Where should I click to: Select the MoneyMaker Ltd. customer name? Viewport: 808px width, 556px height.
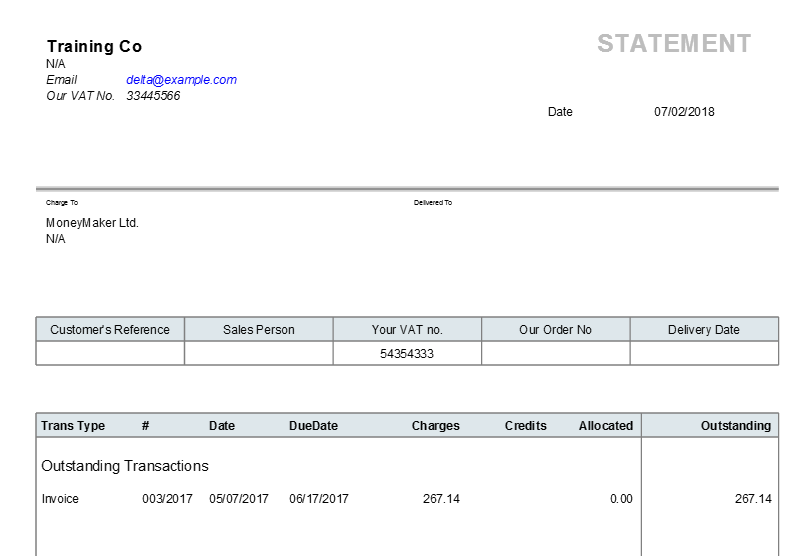coord(92,223)
